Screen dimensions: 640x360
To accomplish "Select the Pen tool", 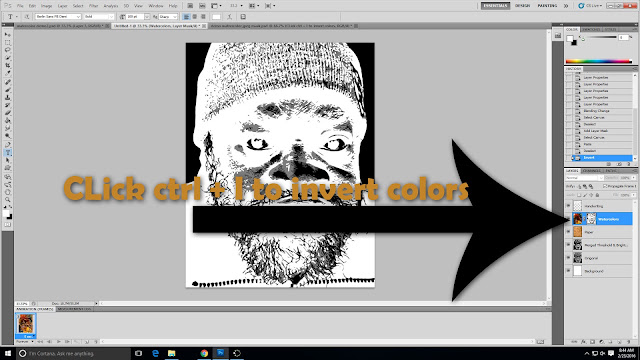I will 7,145.
